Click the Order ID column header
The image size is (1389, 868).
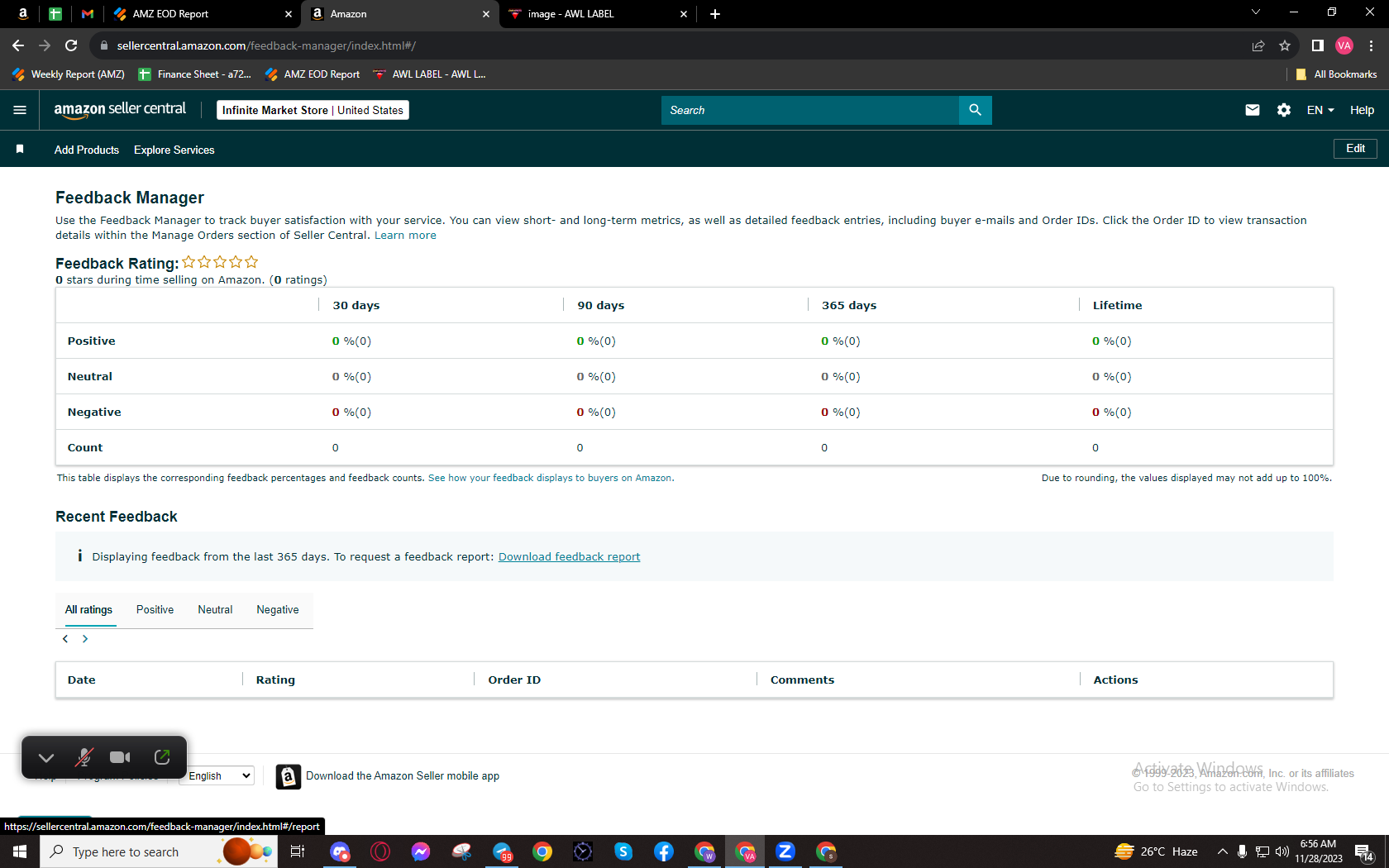514,680
